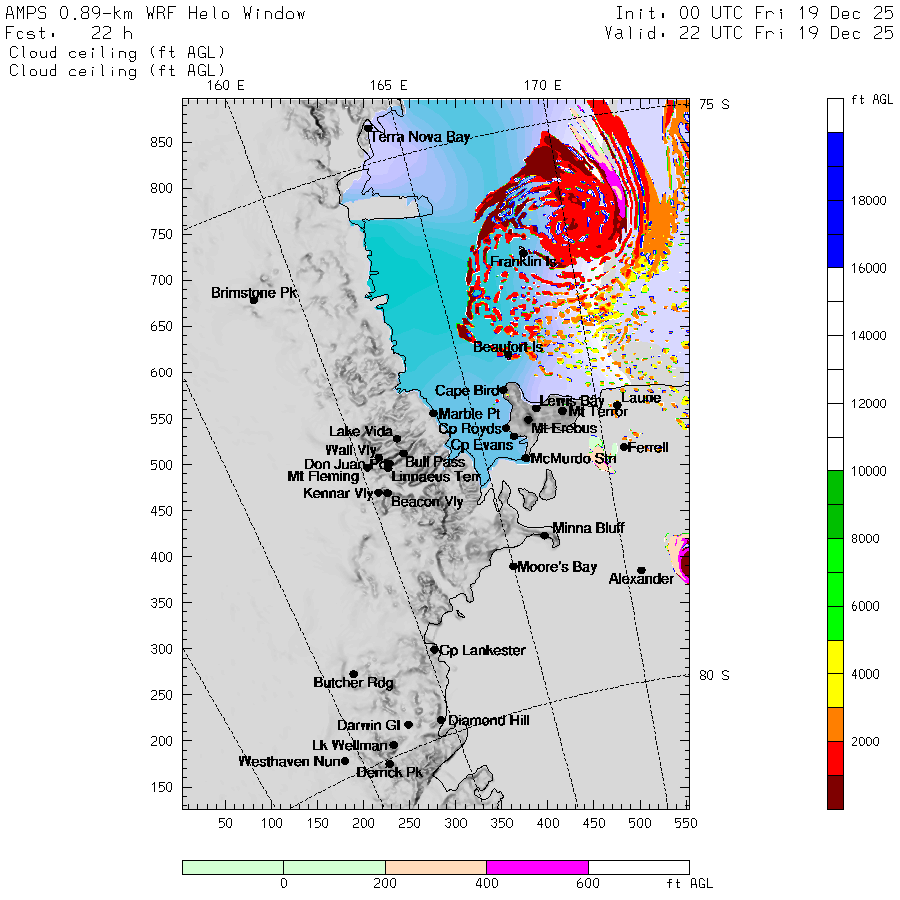Select the Butcher Rdg marker dot

click(353, 674)
